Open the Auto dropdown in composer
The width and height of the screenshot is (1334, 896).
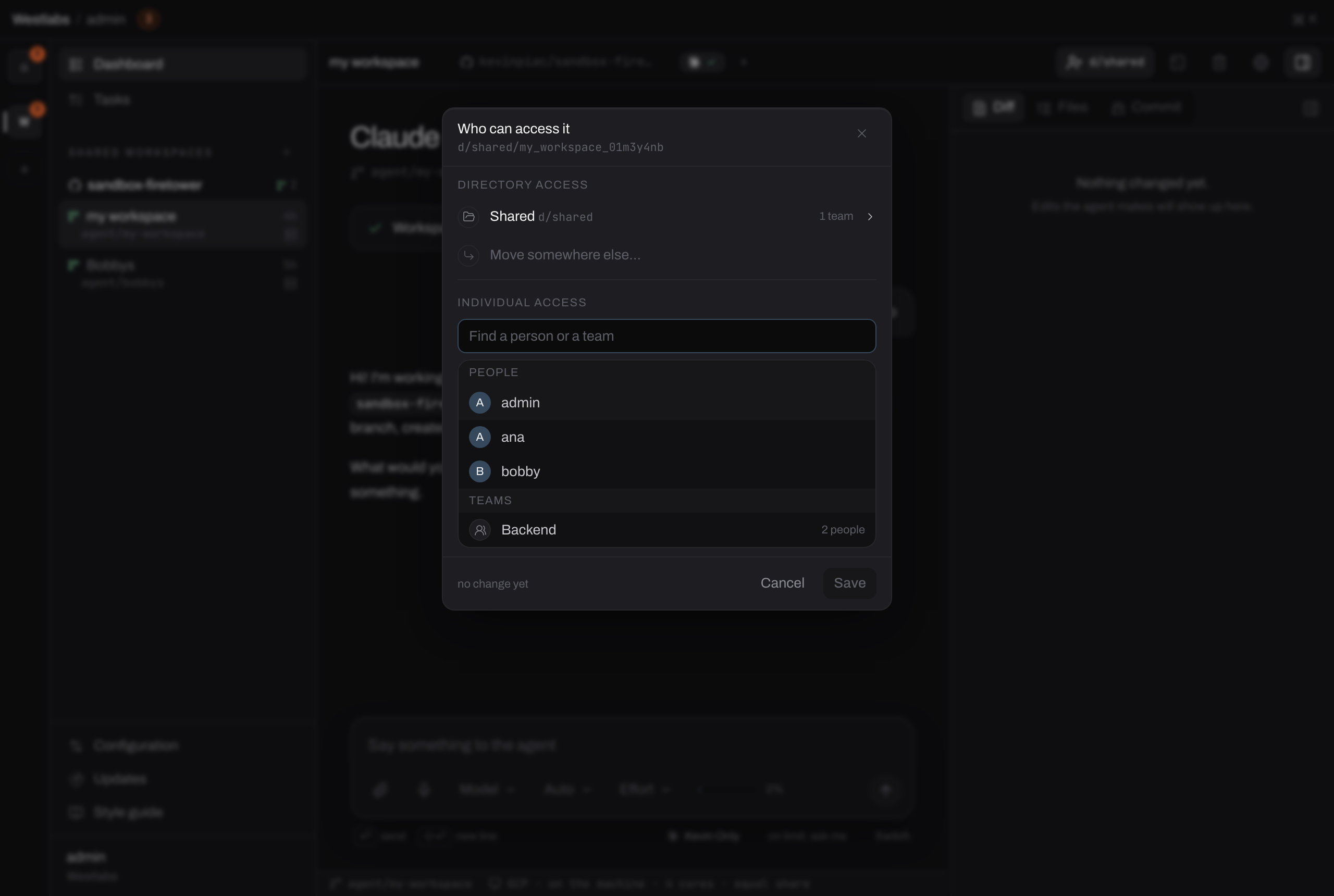pyautogui.click(x=567, y=790)
